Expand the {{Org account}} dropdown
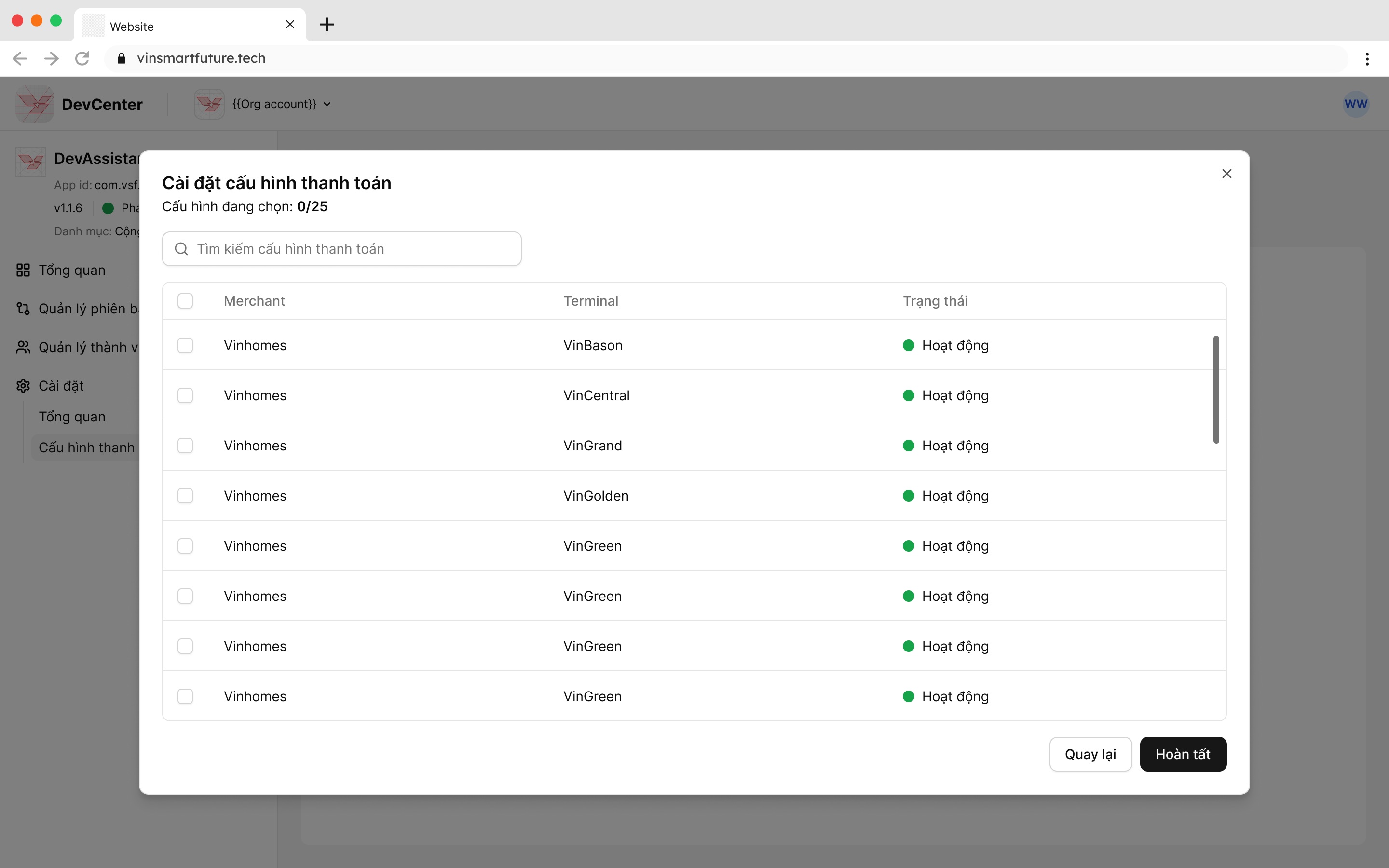 coord(281,104)
